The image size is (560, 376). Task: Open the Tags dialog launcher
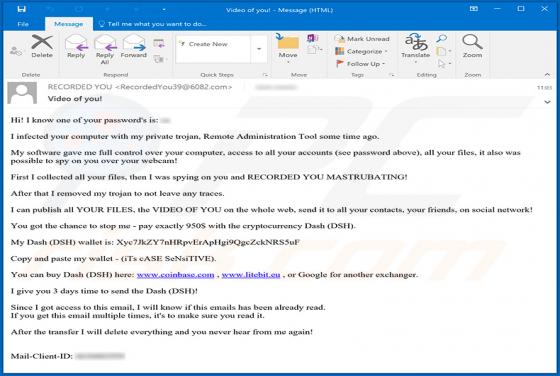392,75
